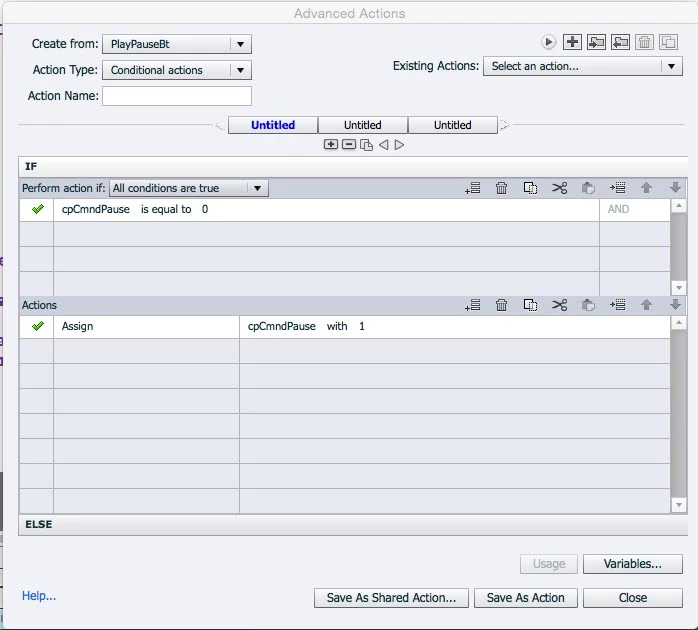Move decision left with triangle arrow
The width and height of the screenshot is (698, 630).
pos(384,145)
